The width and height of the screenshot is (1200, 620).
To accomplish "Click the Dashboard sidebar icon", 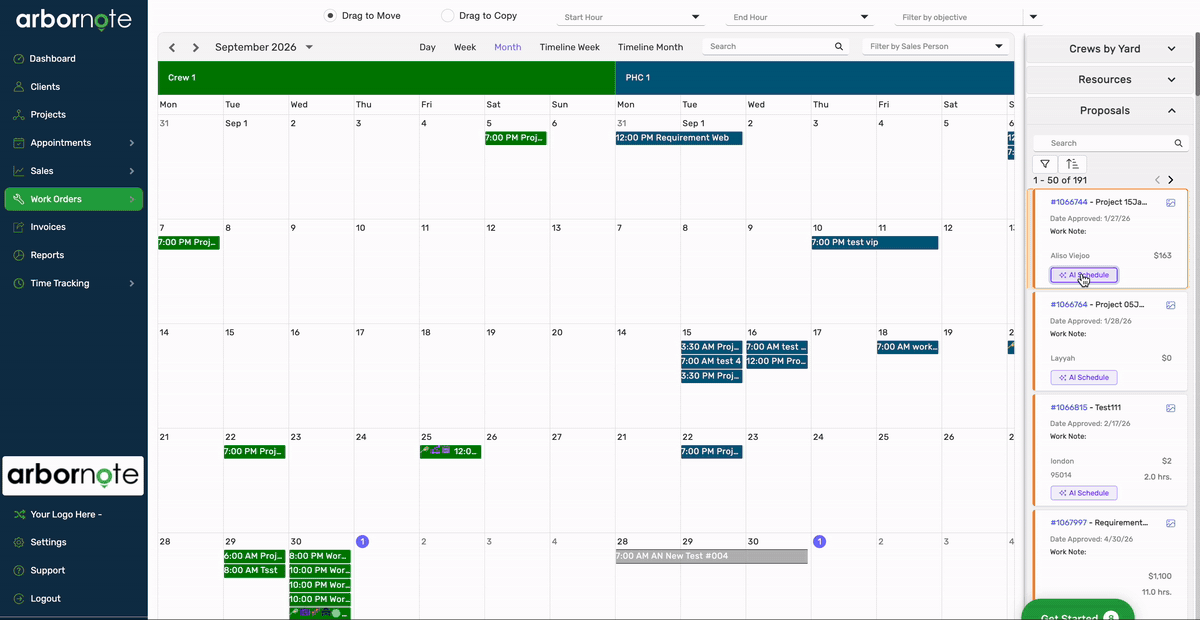I will coord(19,59).
